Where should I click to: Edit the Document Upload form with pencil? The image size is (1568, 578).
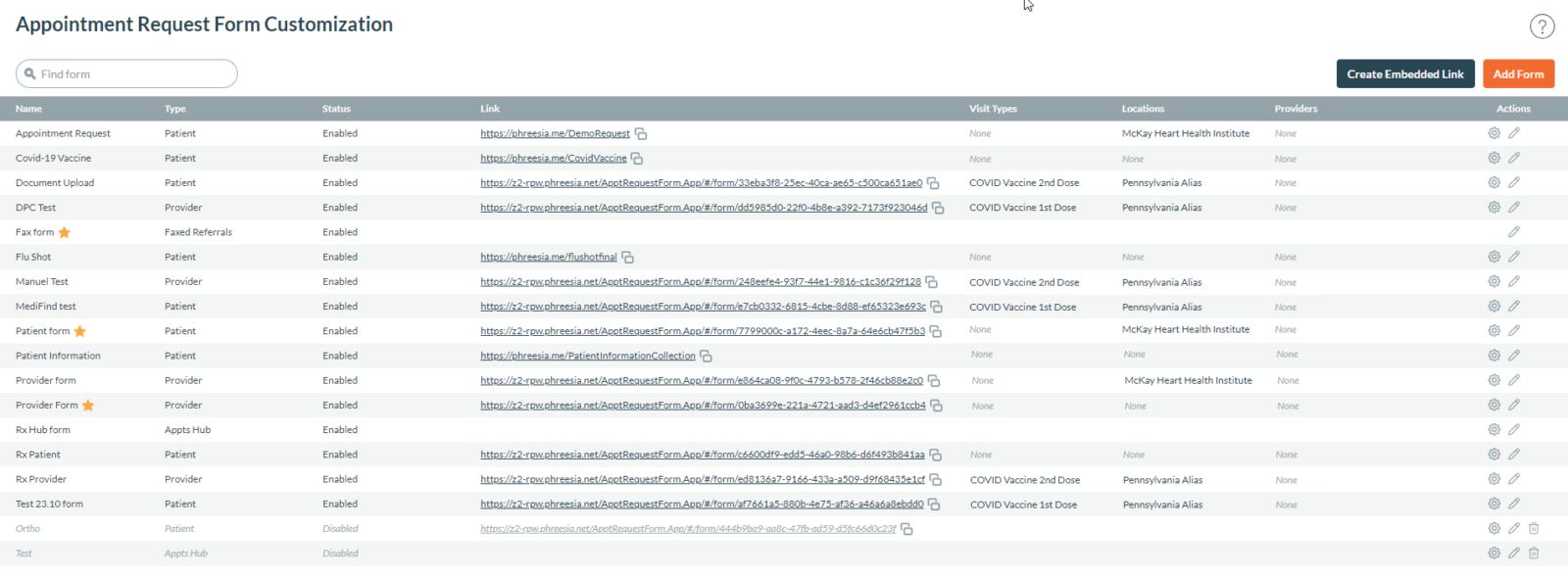click(1513, 182)
